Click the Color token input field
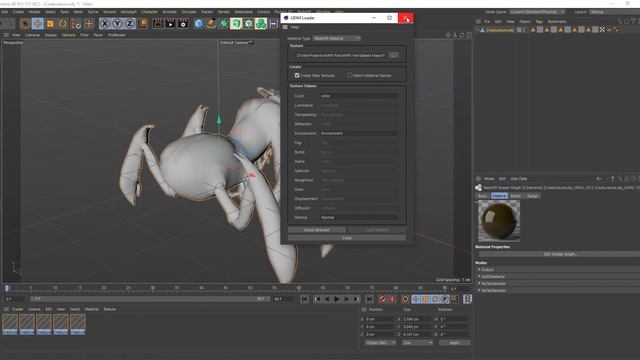Screen dimensions: 640x360 click(x=359, y=96)
